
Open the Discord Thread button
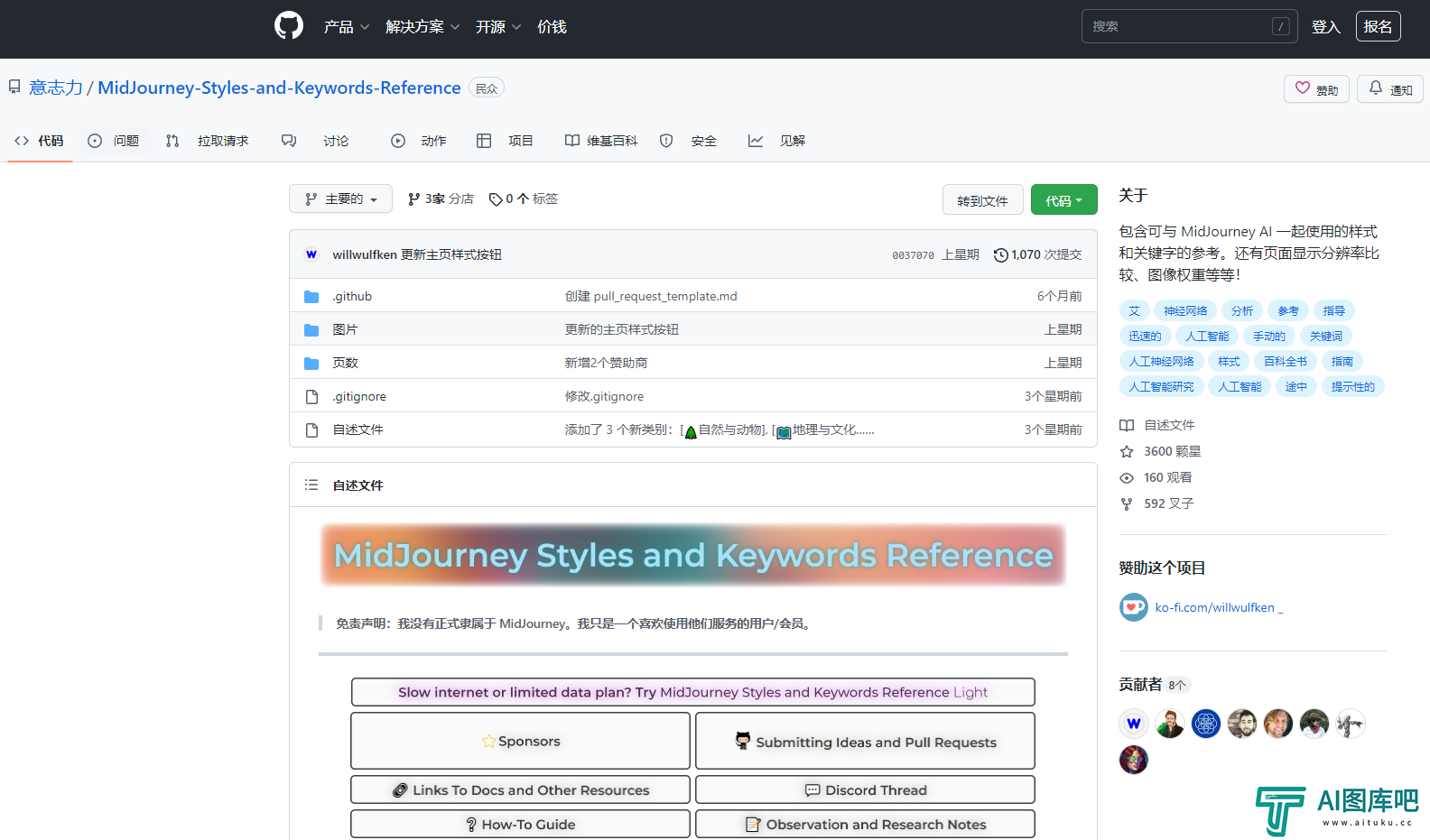click(x=865, y=789)
